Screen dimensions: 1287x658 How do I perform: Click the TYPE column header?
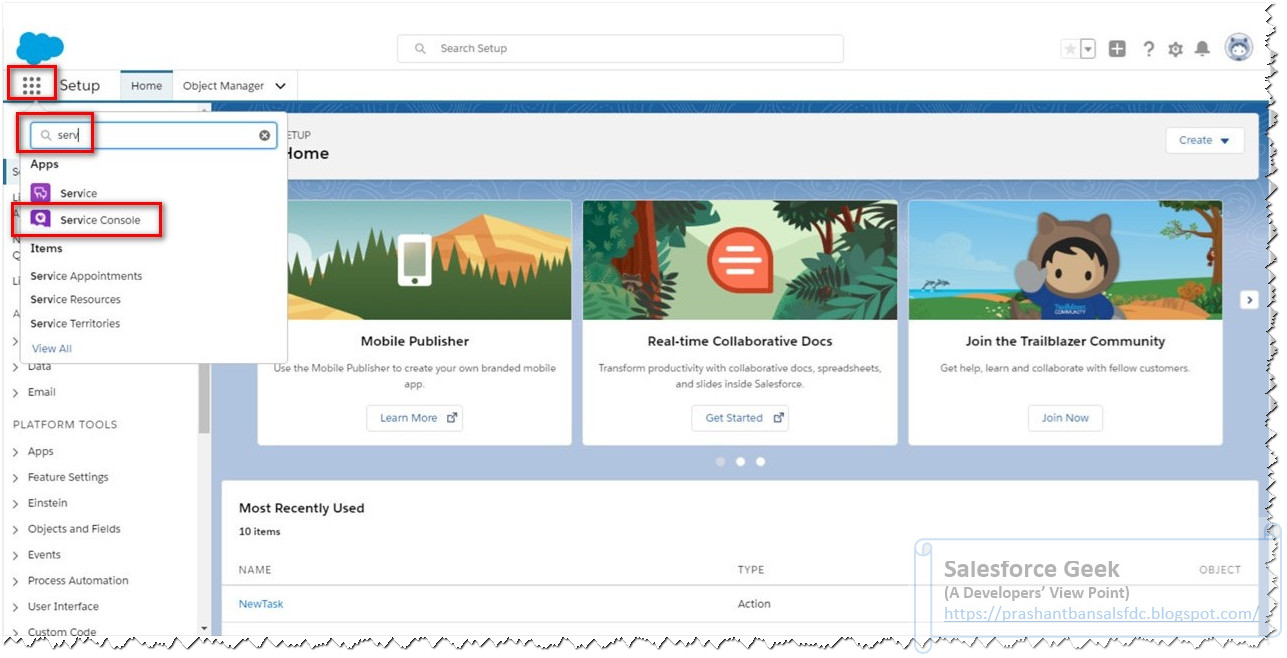click(751, 570)
